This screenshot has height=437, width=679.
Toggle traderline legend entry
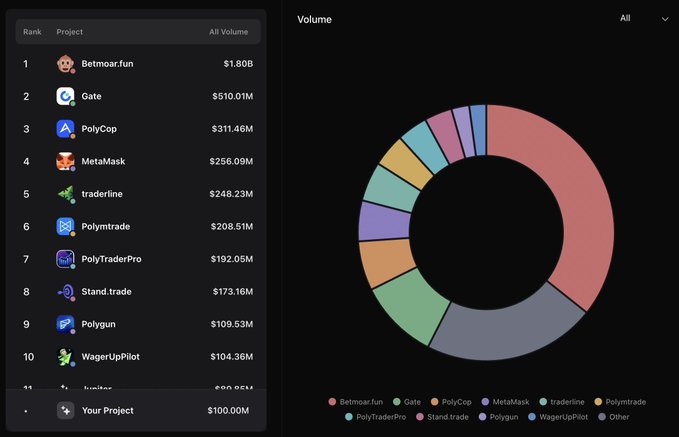[x=562, y=401]
